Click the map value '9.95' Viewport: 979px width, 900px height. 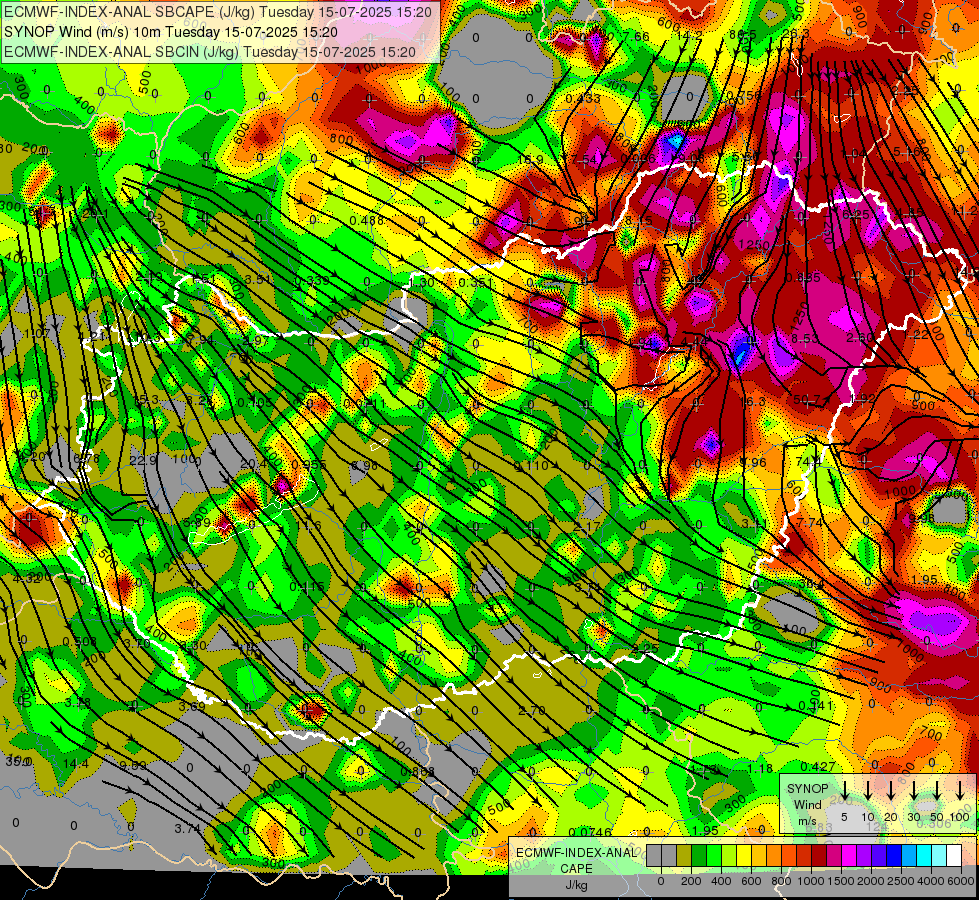coord(922,518)
